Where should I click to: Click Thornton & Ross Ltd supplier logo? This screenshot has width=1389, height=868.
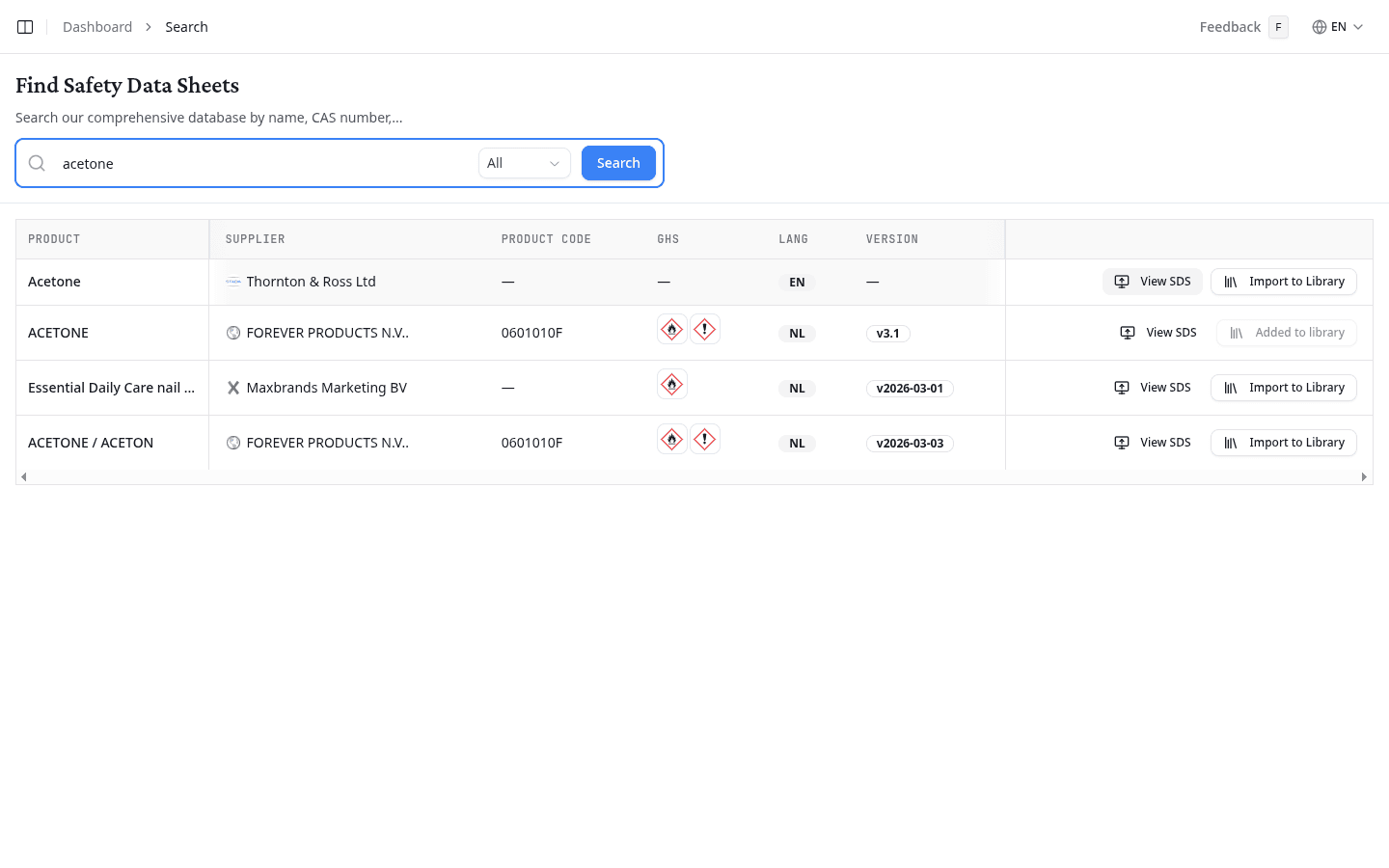[x=233, y=282]
